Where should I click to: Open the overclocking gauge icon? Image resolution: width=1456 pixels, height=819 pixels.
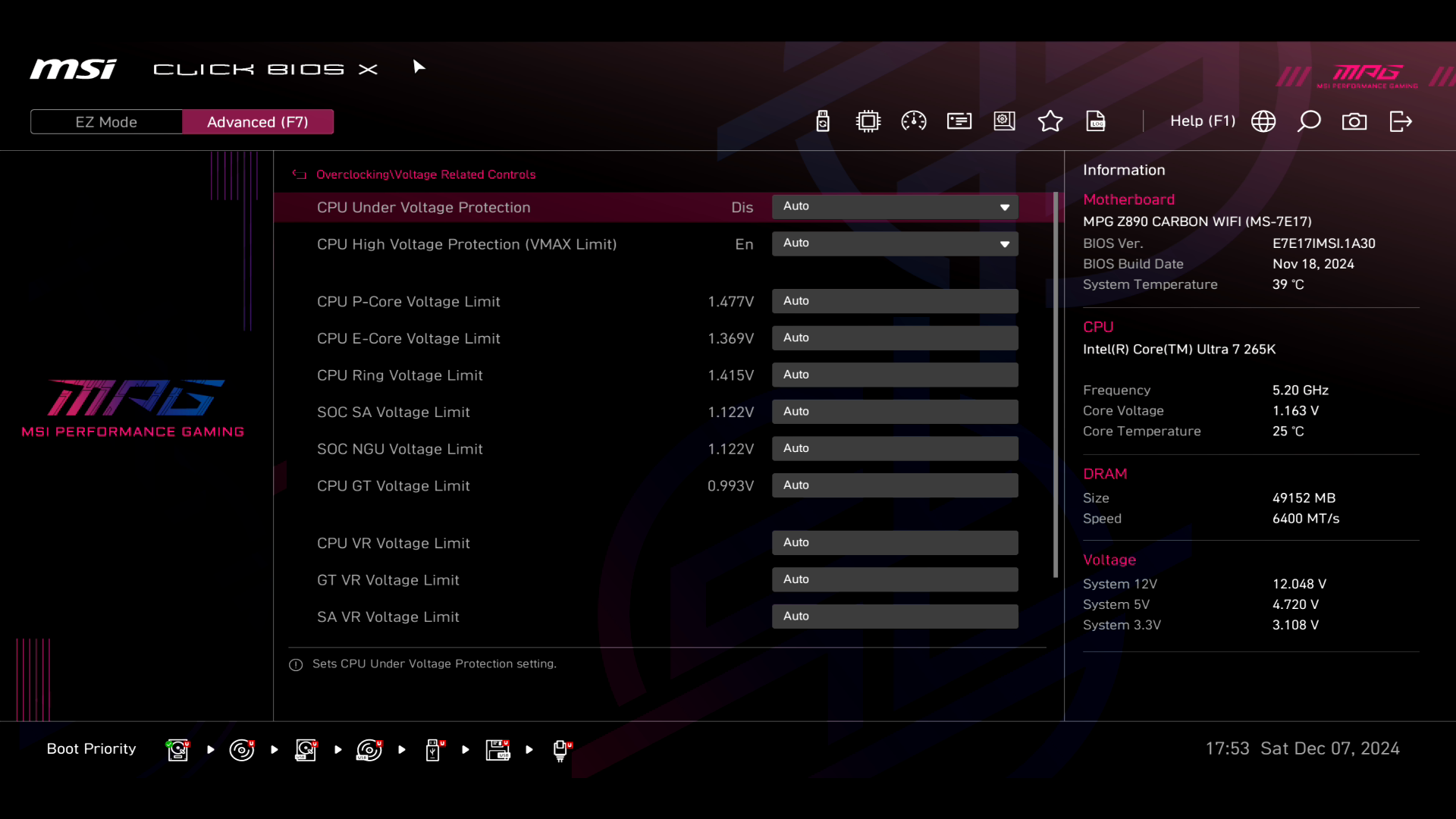[914, 121]
